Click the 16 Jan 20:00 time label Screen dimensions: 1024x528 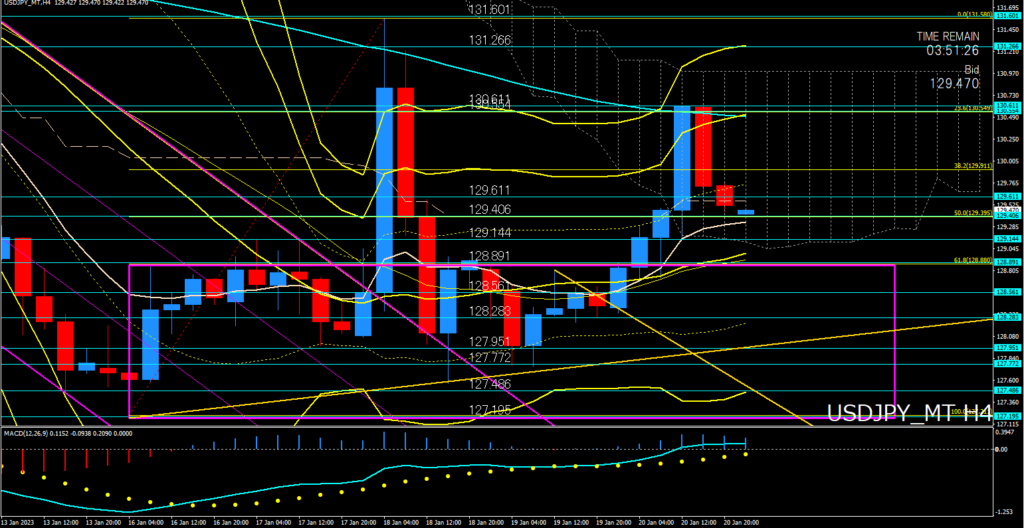click(x=231, y=523)
